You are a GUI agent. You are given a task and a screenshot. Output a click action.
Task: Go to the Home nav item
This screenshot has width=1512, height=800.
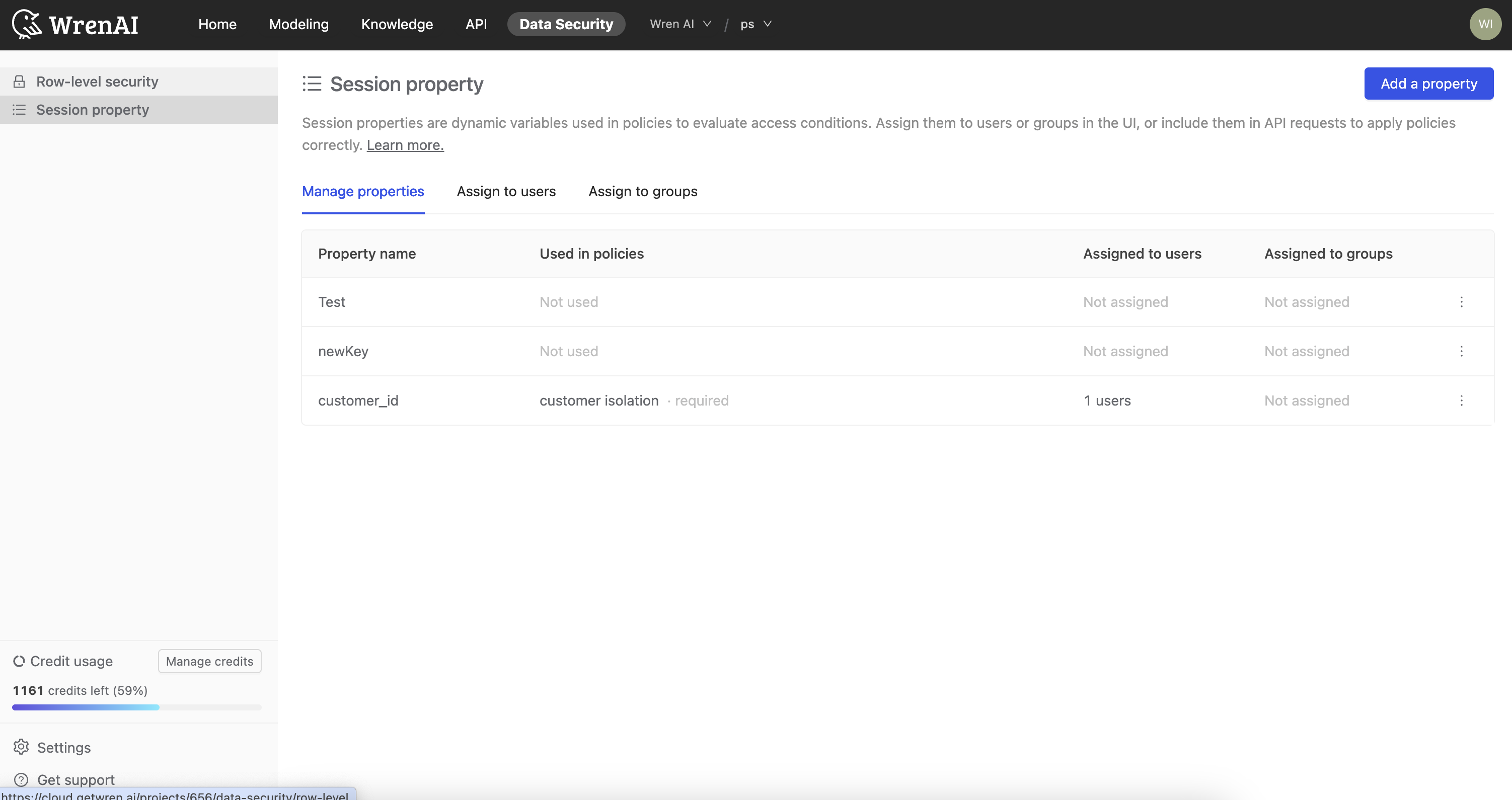pos(217,24)
